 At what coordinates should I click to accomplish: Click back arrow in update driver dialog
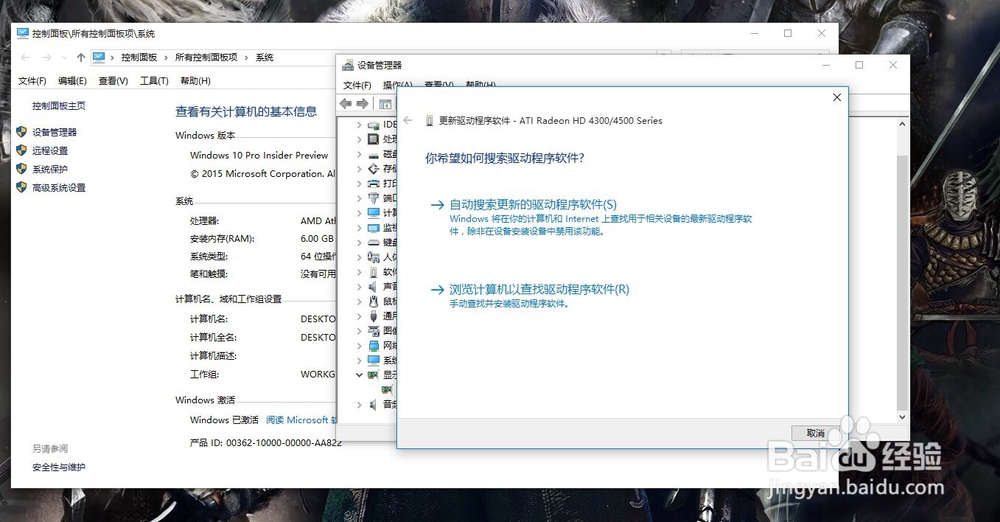pos(408,120)
